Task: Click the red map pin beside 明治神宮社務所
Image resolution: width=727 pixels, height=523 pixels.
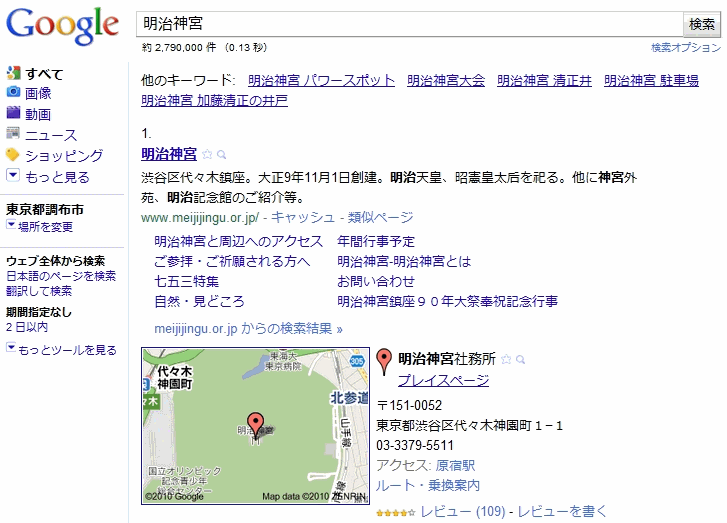Action: 383,361
